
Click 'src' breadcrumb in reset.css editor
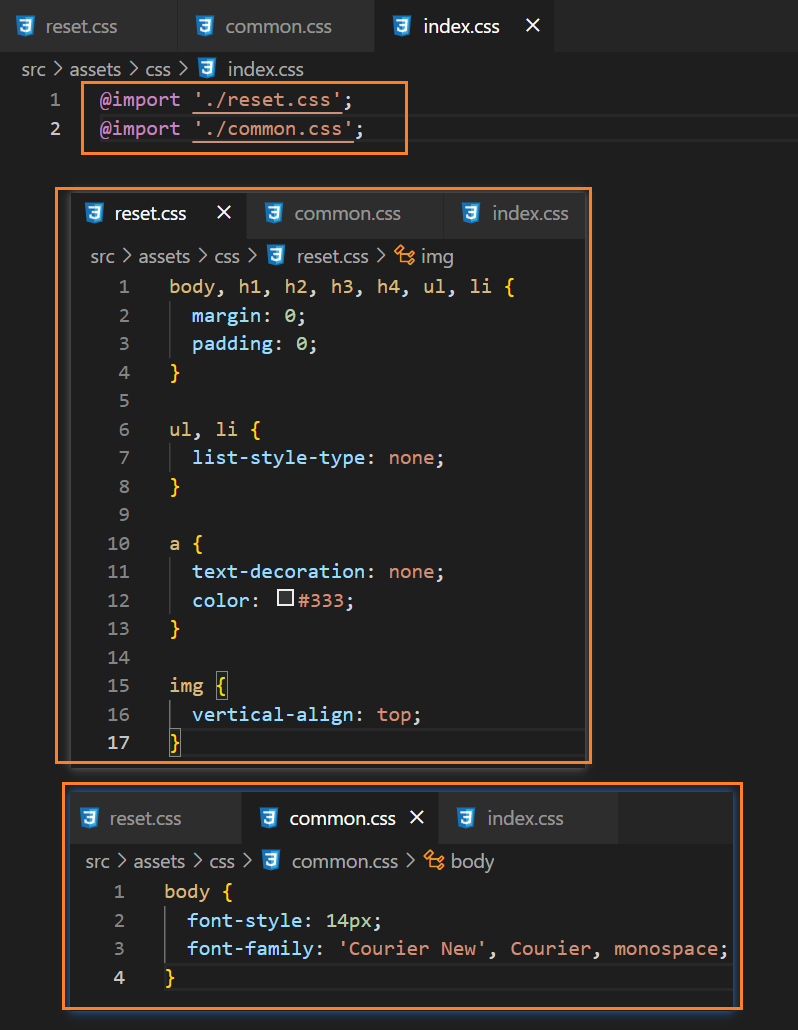(102, 257)
